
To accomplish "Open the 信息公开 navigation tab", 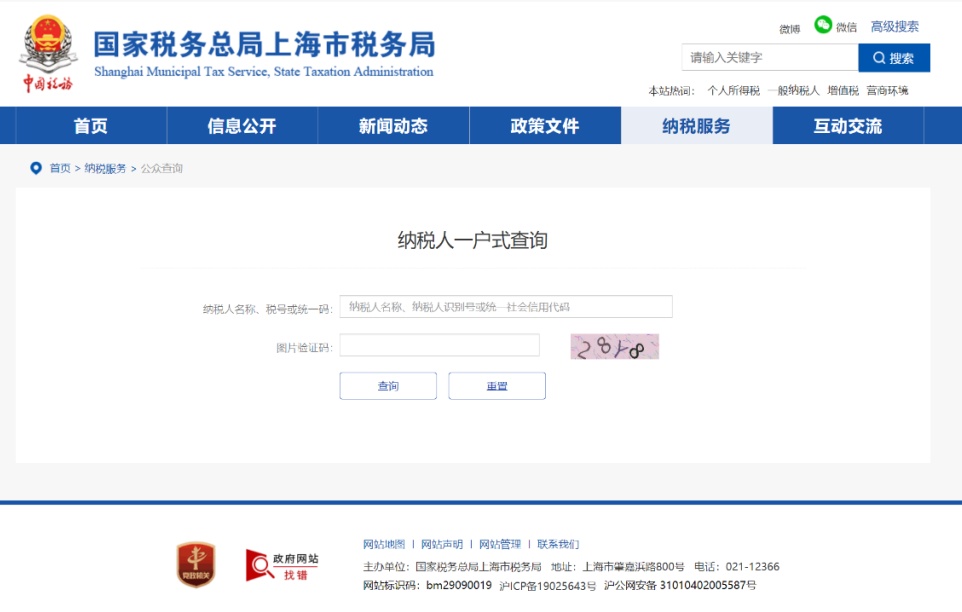I will [242, 126].
